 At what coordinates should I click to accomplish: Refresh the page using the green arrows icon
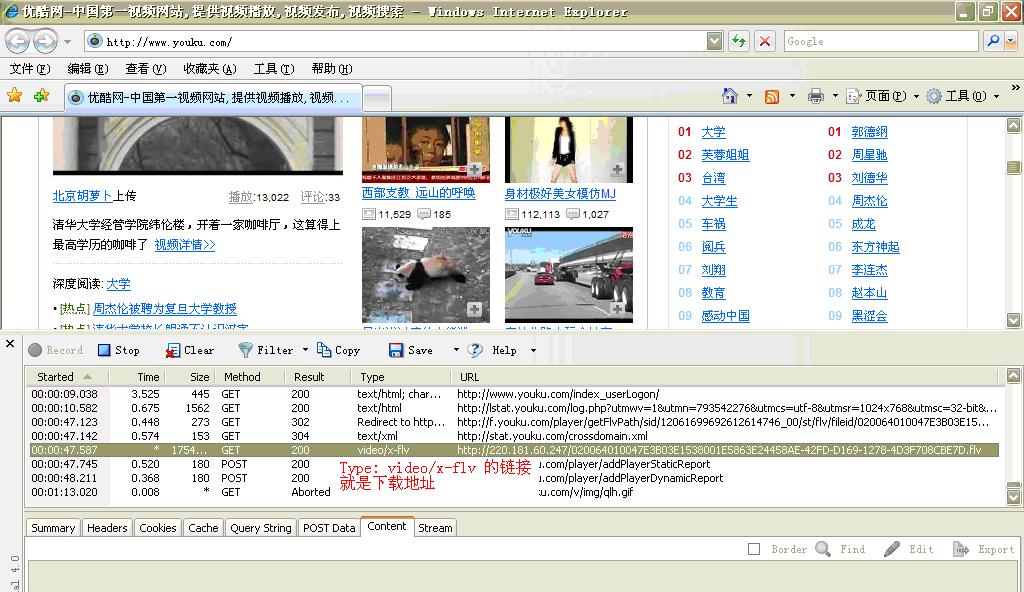pyautogui.click(x=739, y=41)
